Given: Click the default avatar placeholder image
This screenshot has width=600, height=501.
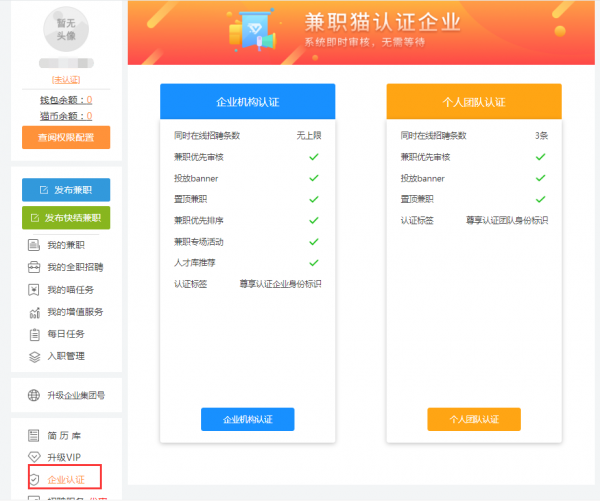Looking at the screenshot, I should 66,29.
